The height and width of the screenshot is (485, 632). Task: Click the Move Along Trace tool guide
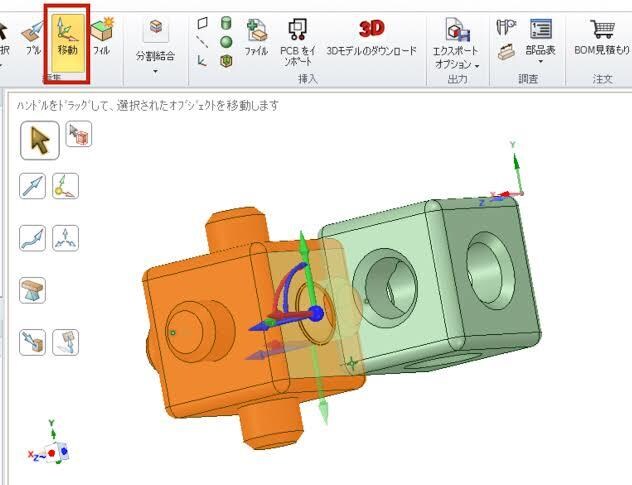coord(32,238)
